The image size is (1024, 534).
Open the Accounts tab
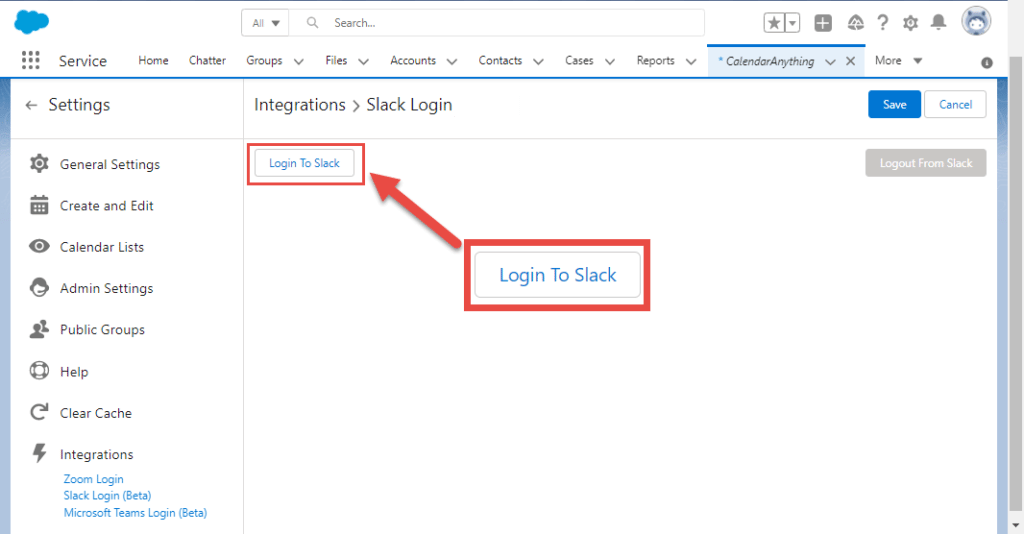413,61
